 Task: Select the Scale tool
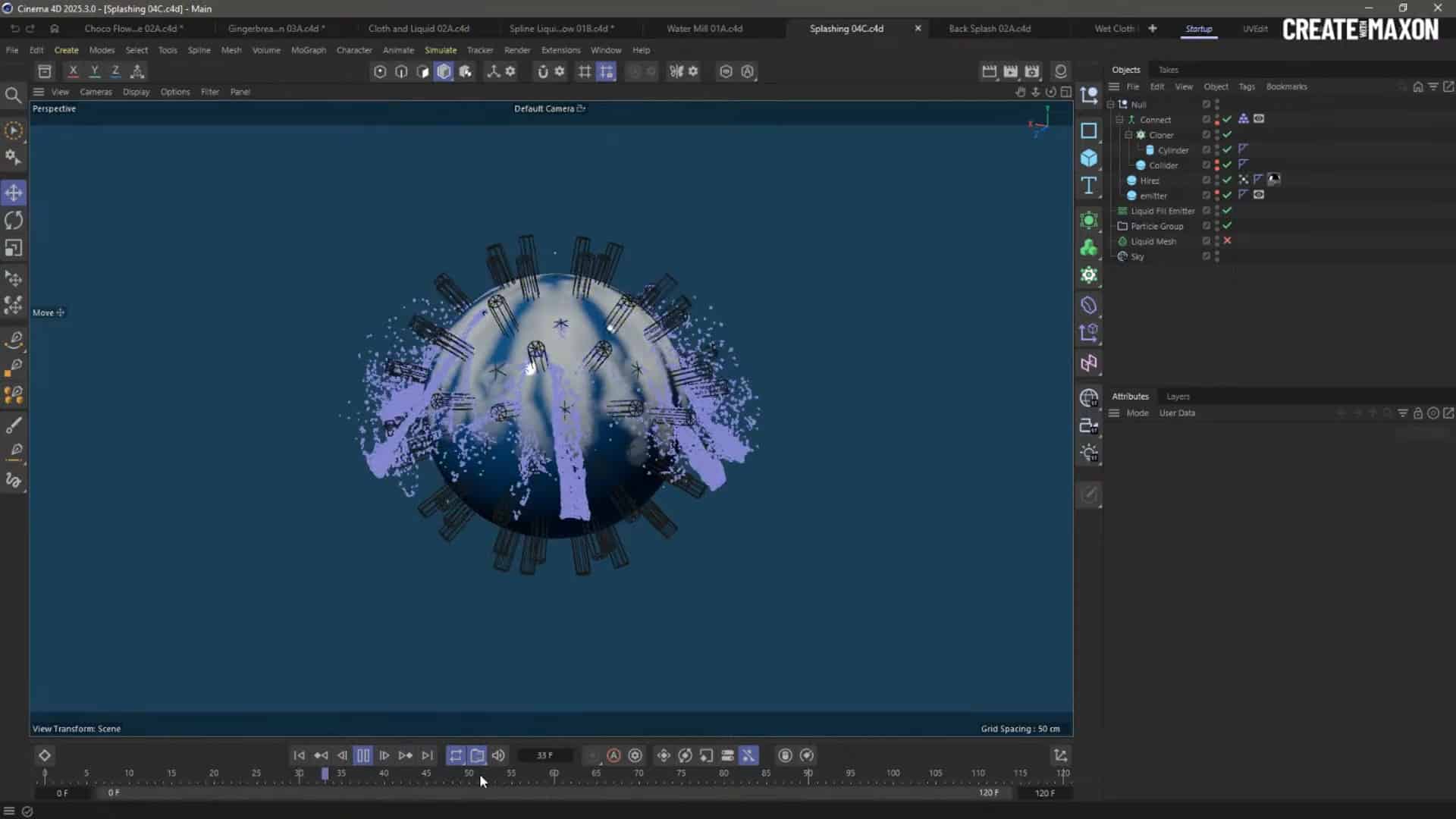[x=14, y=248]
